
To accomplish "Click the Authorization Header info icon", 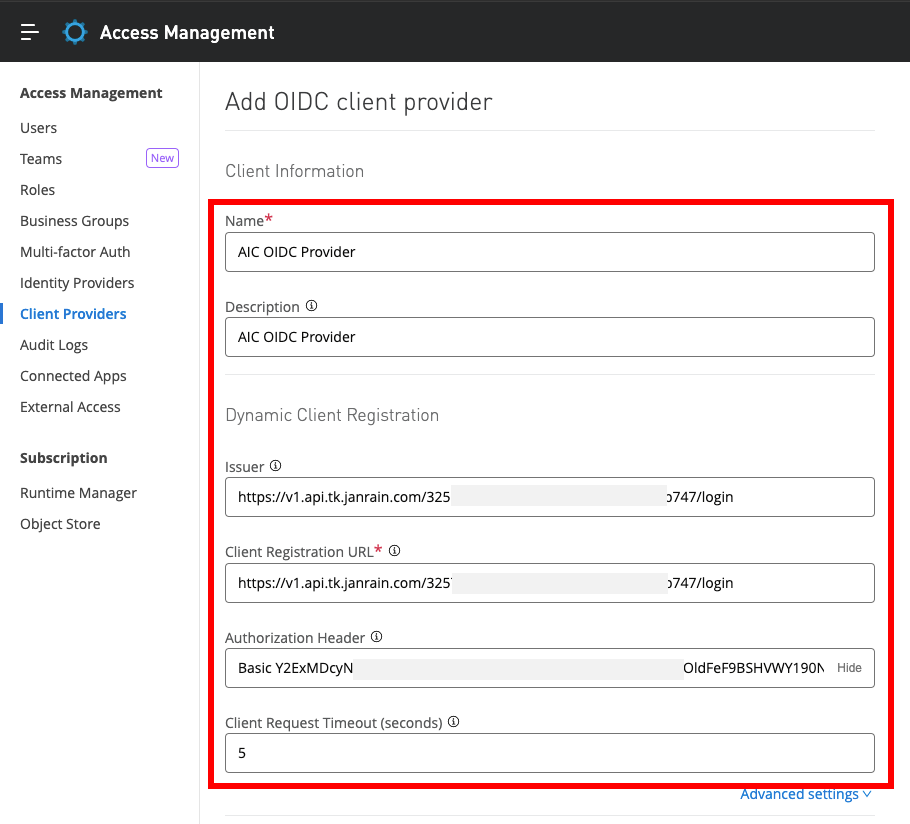I will 377,637.
